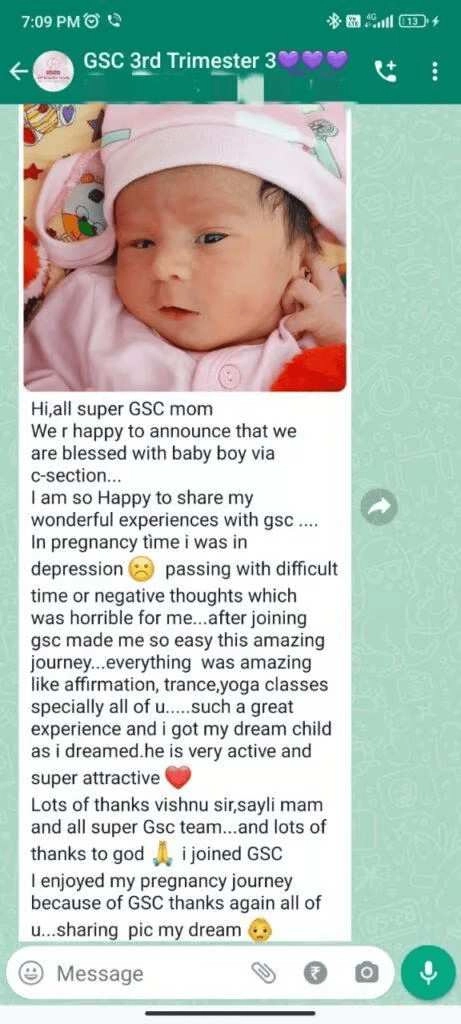Tap the home gesture bar at bottom

point(230,1013)
